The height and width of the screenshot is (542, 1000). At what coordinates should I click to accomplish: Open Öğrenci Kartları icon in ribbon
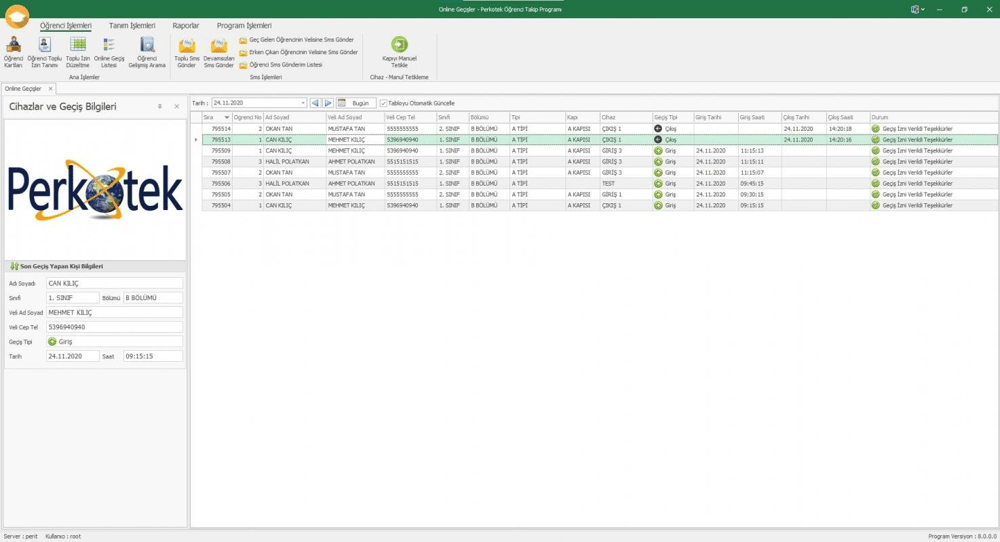tap(13, 52)
